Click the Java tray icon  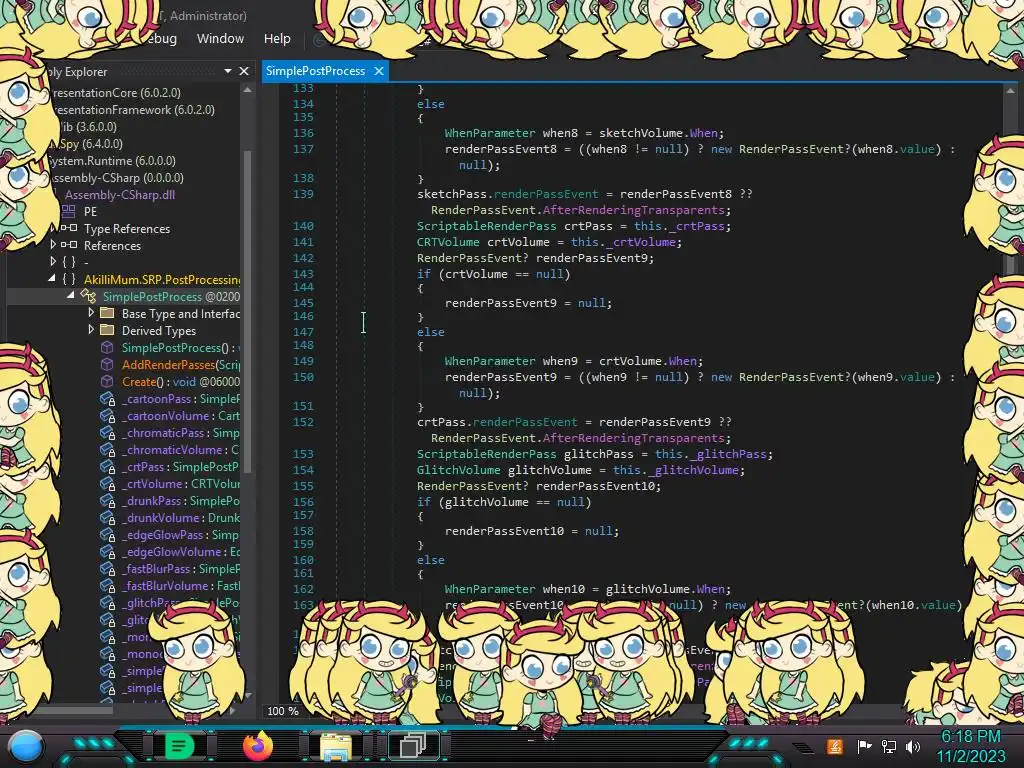pyautogui.click(x=835, y=746)
